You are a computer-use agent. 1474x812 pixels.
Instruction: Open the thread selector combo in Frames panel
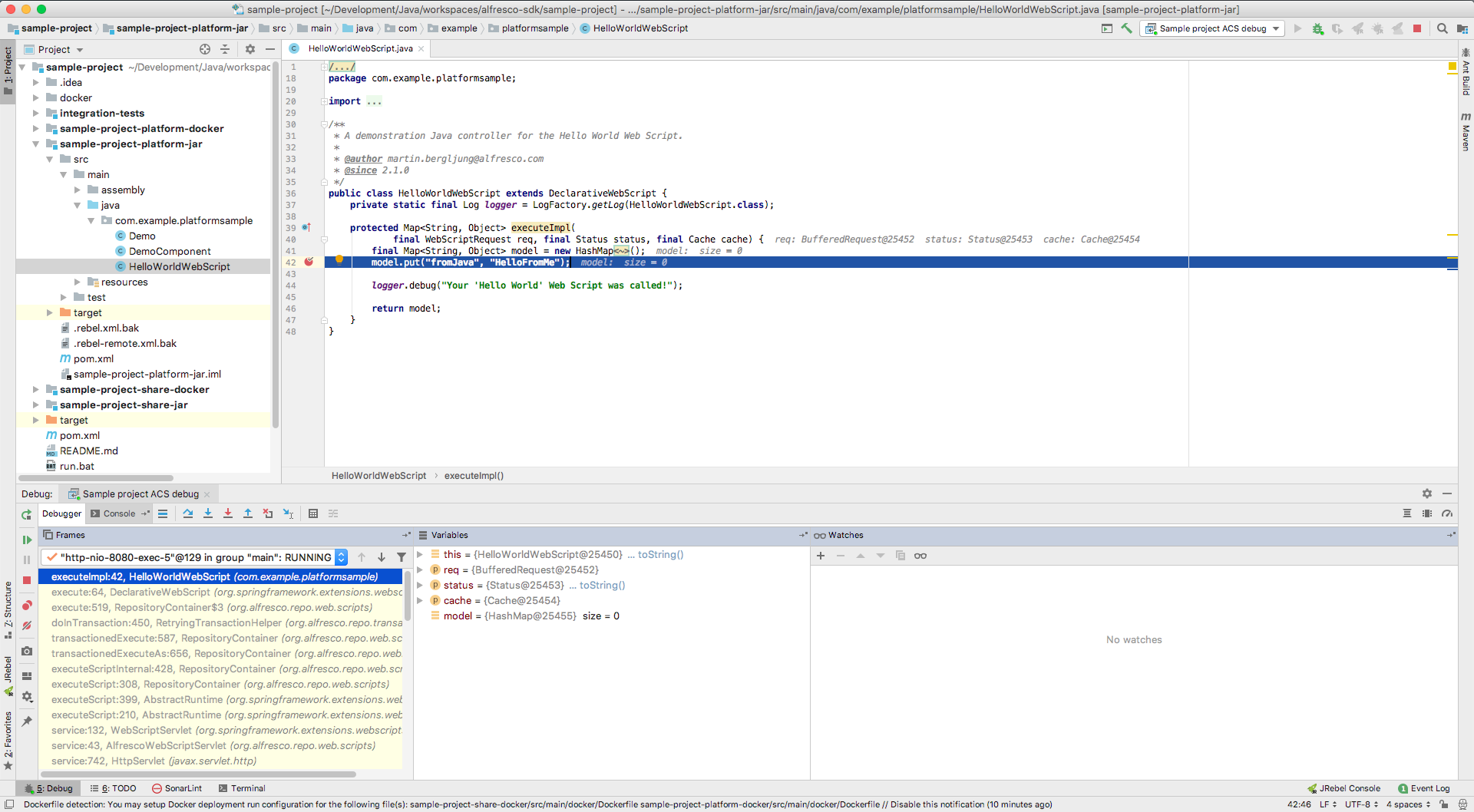point(342,557)
